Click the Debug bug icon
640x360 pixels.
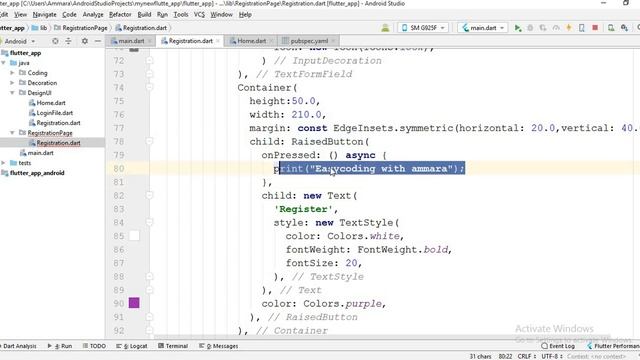click(x=530, y=28)
